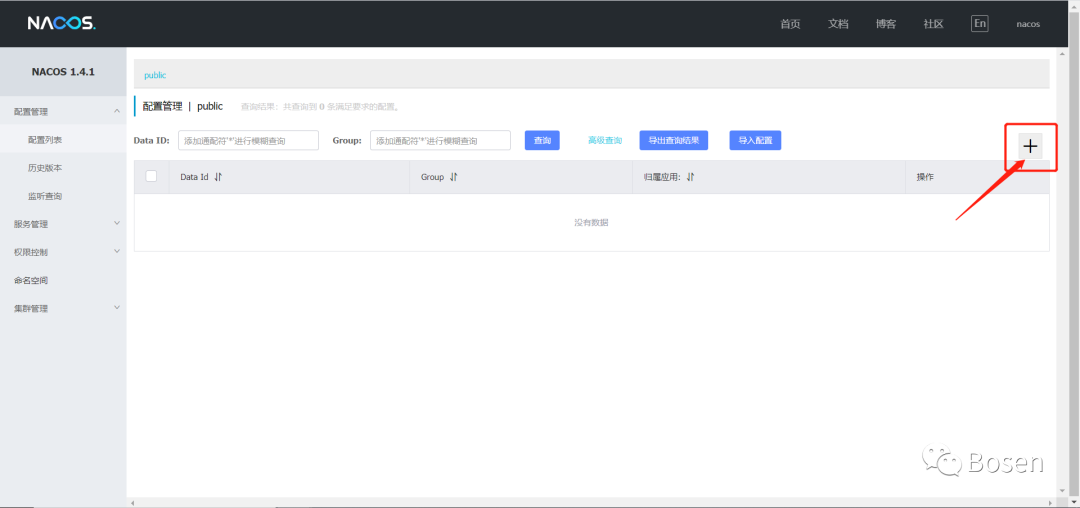Screen dimensions: 1080x508
Task: Click the plus icon to add config
Action: click(x=1030, y=146)
